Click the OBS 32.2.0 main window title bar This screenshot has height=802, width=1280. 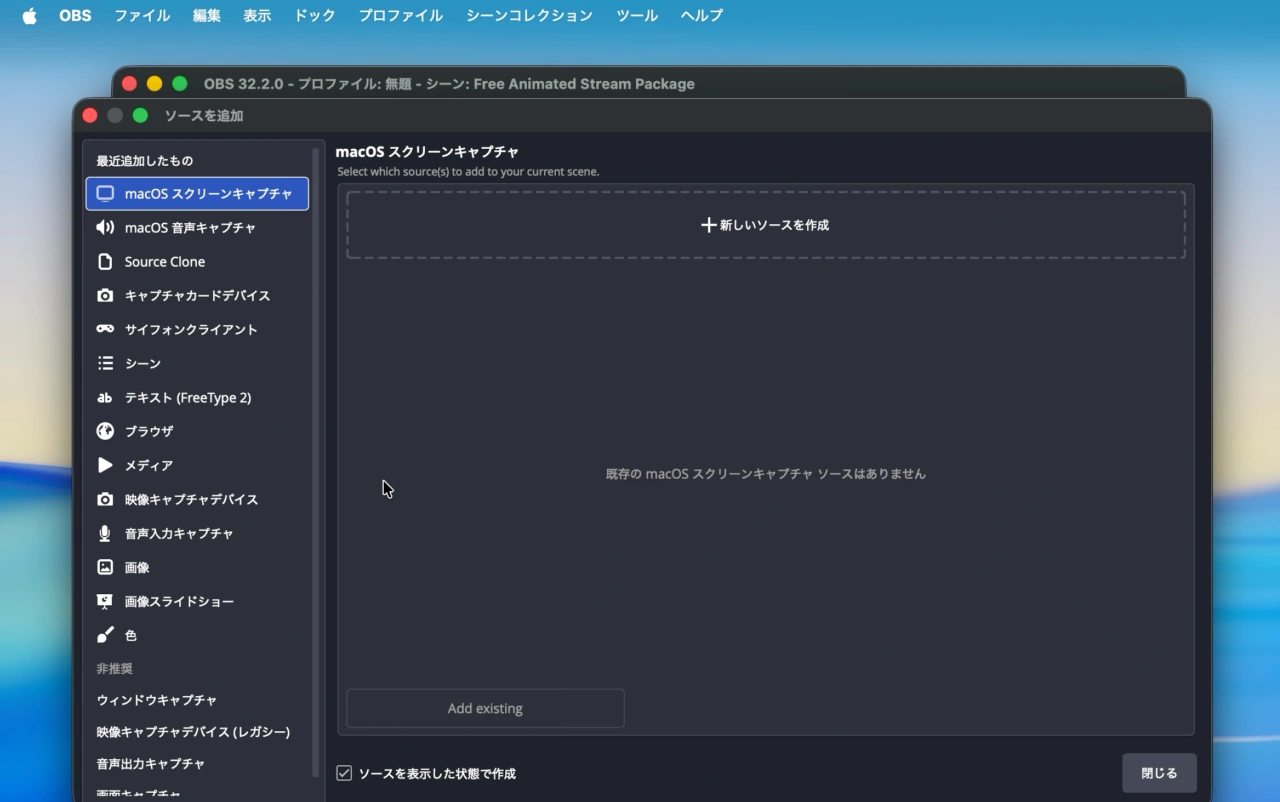[649, 84]
